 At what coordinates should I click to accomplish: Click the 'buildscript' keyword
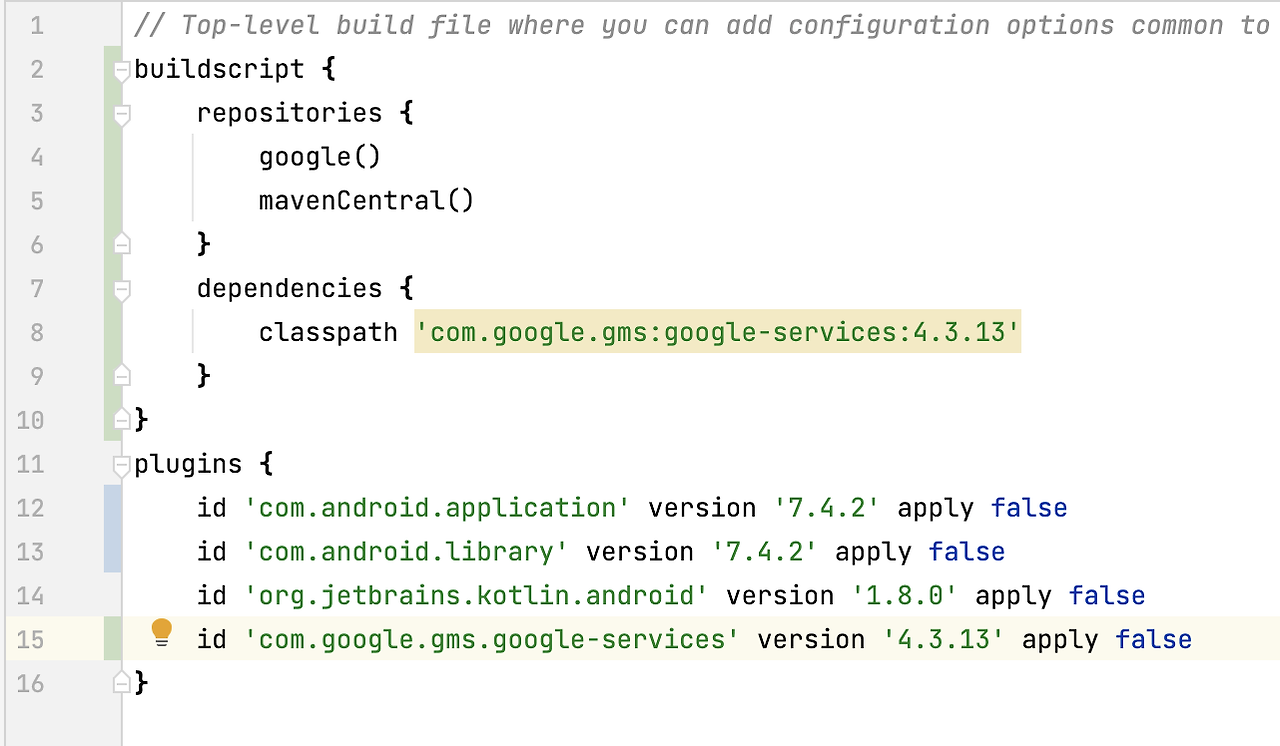click(x=219, y=69)
